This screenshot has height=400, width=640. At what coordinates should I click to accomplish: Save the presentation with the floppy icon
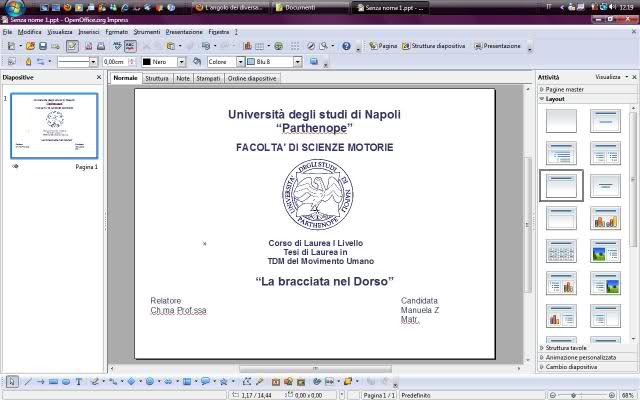pos(43,46)
